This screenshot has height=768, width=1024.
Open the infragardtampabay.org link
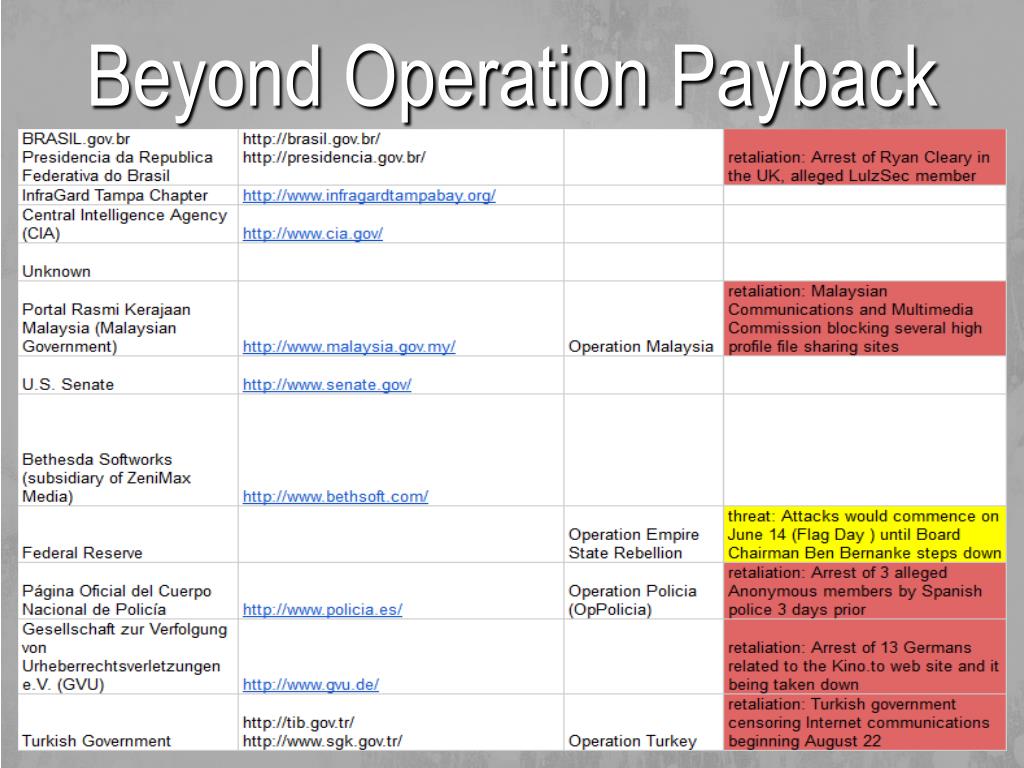pos(369,195)
